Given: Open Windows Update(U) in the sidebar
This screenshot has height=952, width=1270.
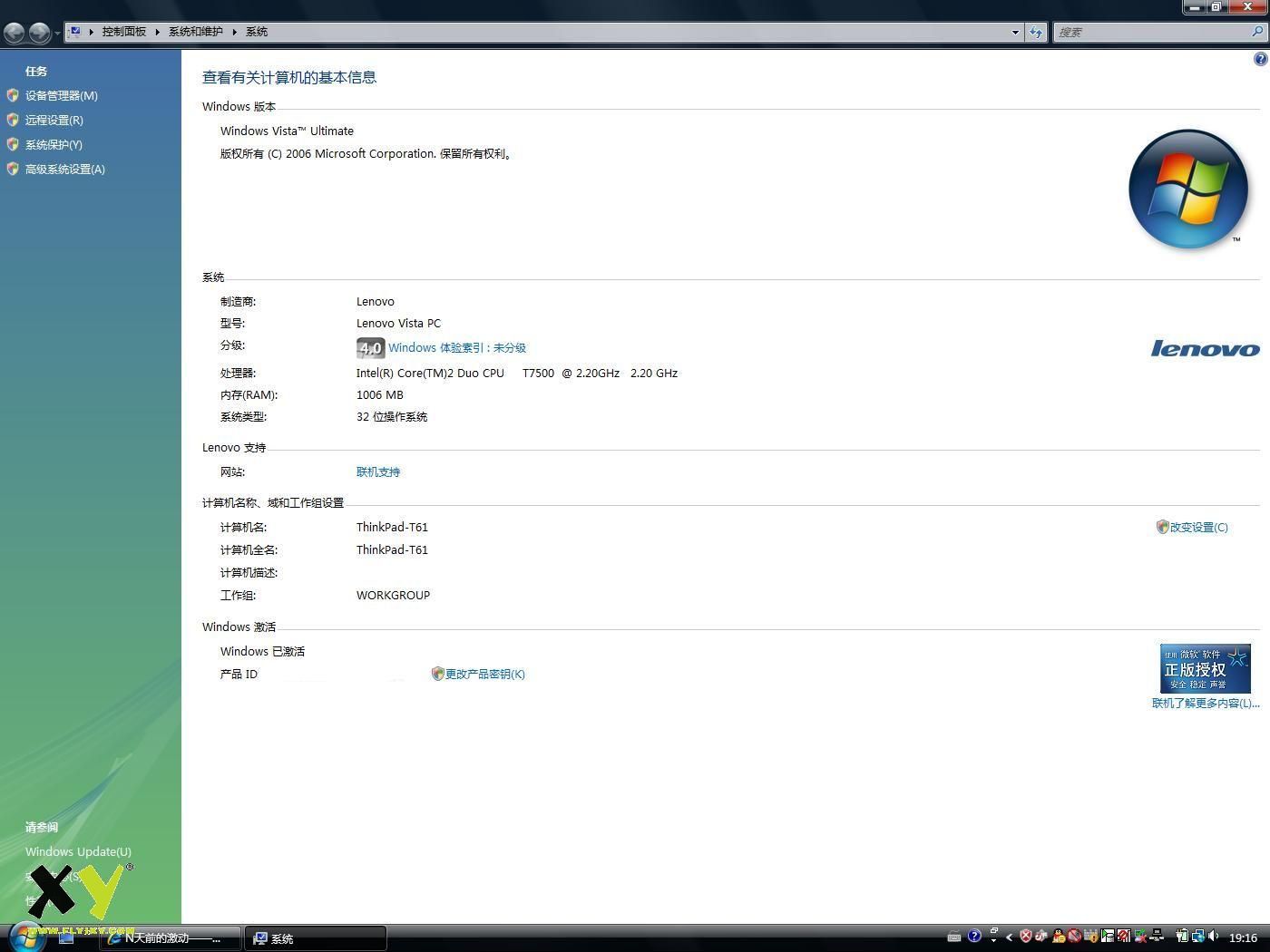Looking at the screenshot, I should (78, 851).
